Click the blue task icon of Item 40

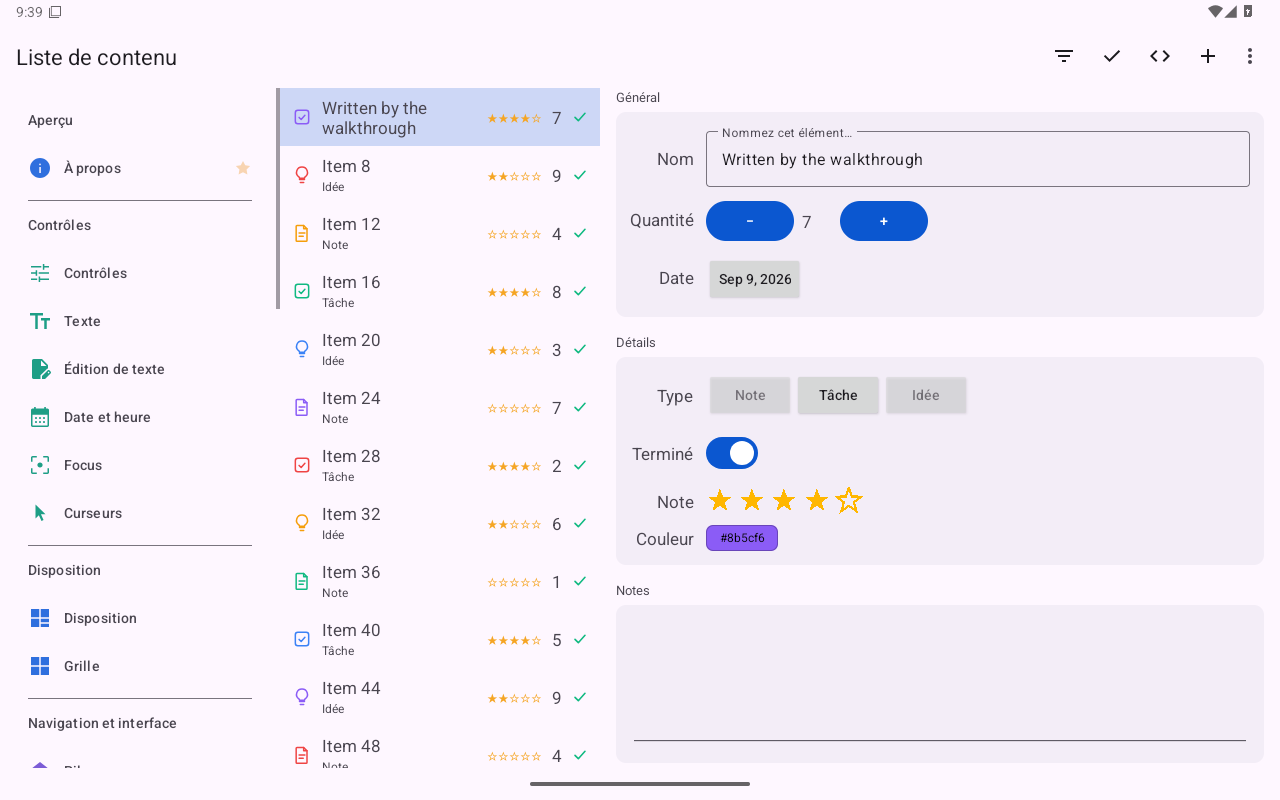[x=302, y=639]
